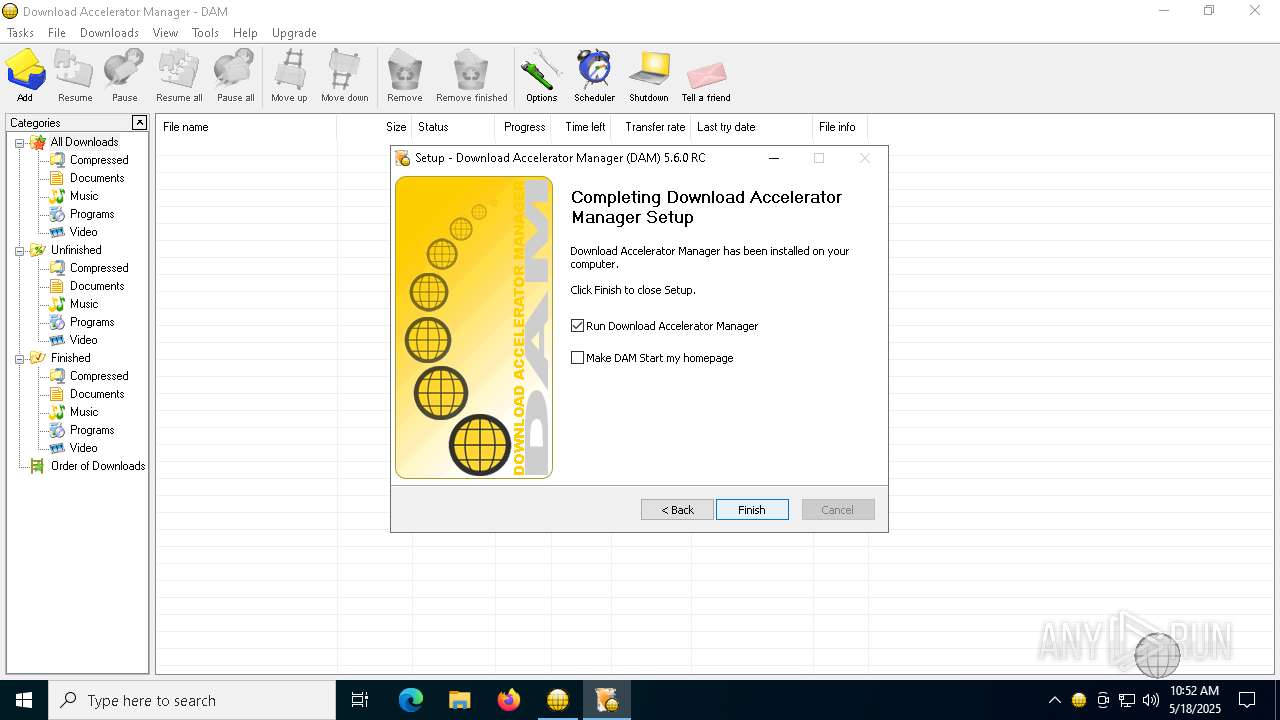The width and height of the screenshot is (1280, 720).
Task: Click the Pause all toolbar icon
Action: (235, 76)
